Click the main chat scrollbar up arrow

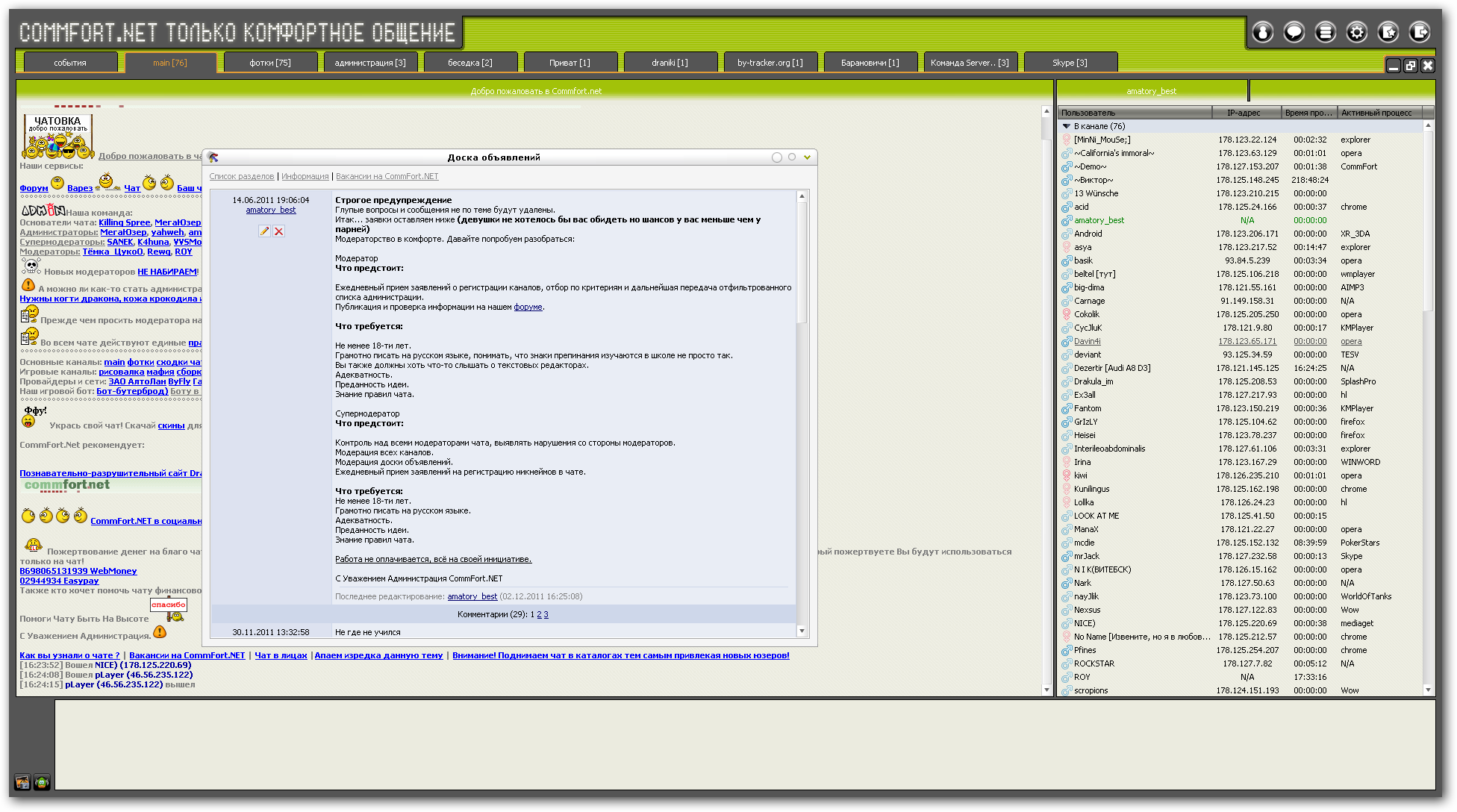(x=1046, y=110)
